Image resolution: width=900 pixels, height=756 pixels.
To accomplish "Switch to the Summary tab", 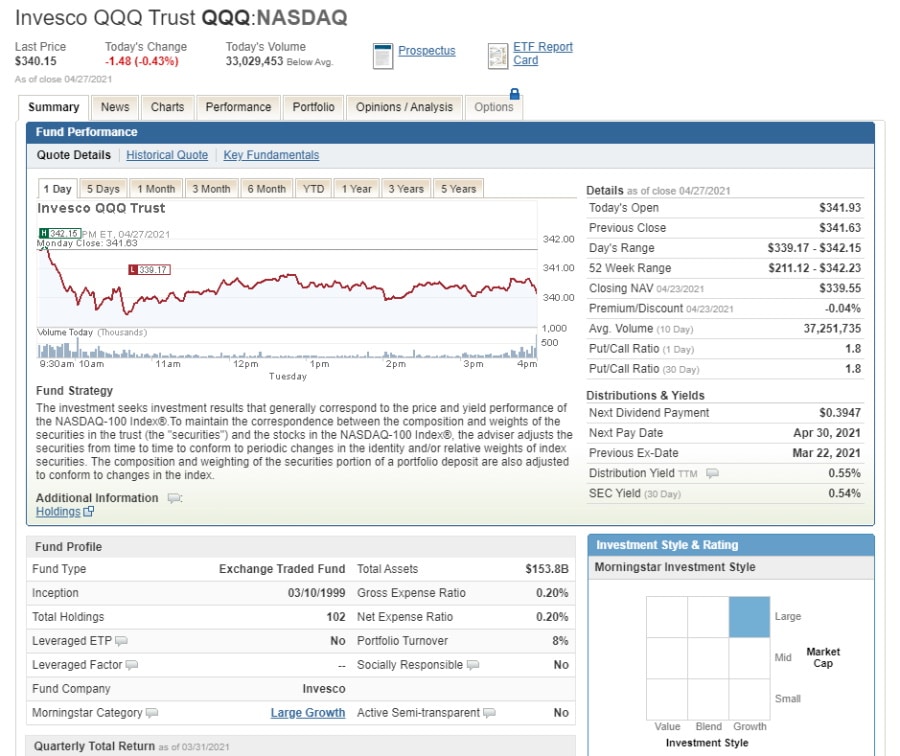I will [x=53, y=107].
